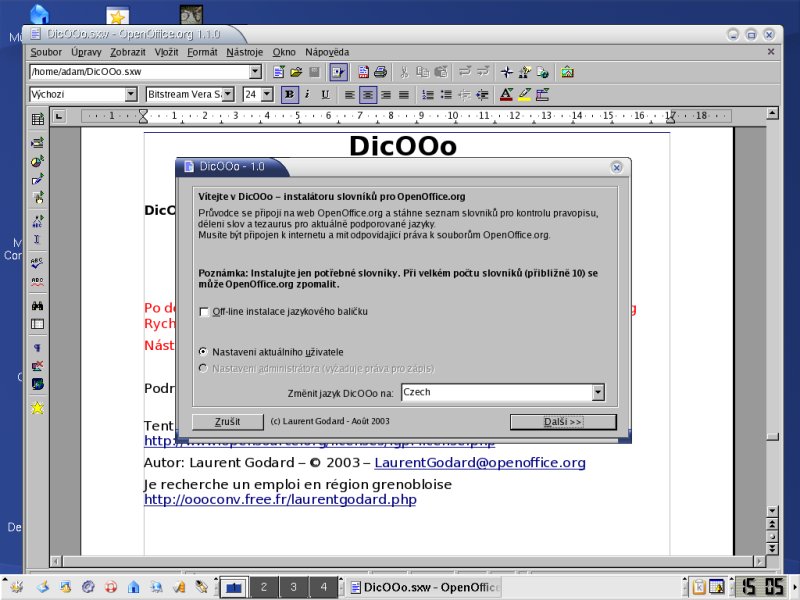The height and width of the screenshot is (600, 800).
Task: Click the tab stop type selector beside the ruler
Action: click(59, 116)
